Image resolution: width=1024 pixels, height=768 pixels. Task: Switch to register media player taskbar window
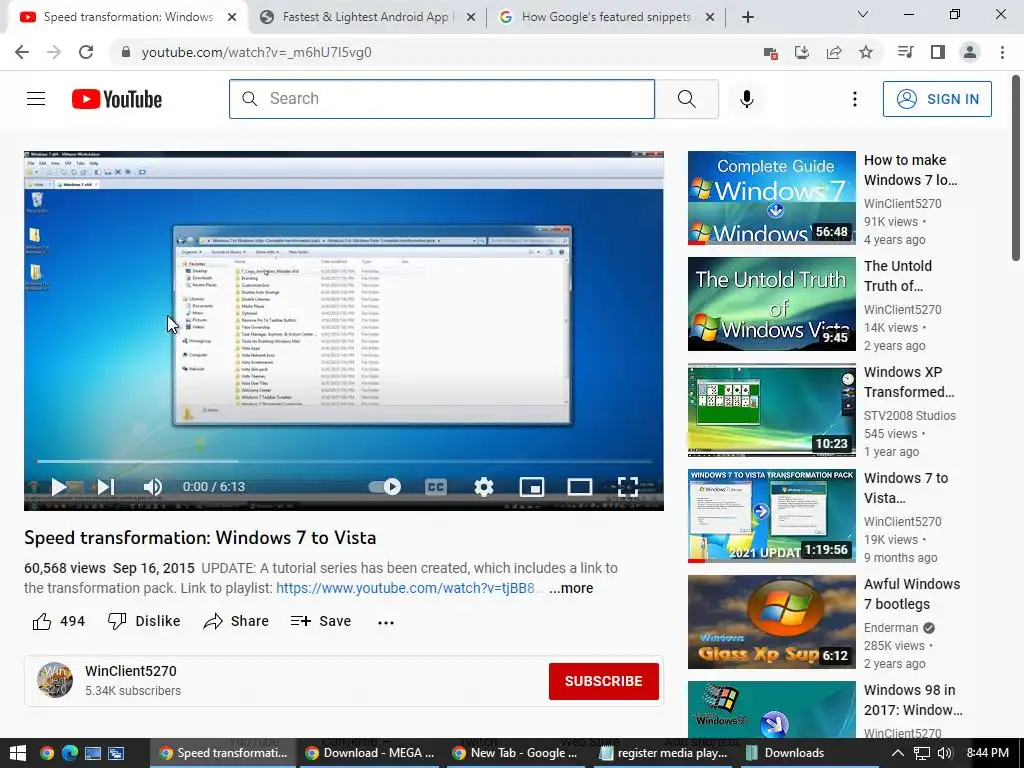tap(664, 753)
